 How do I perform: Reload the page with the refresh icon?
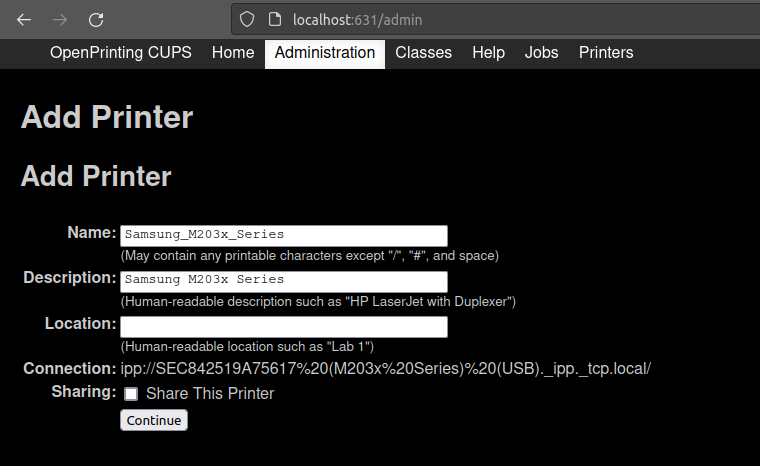click(x=96, y=20)
